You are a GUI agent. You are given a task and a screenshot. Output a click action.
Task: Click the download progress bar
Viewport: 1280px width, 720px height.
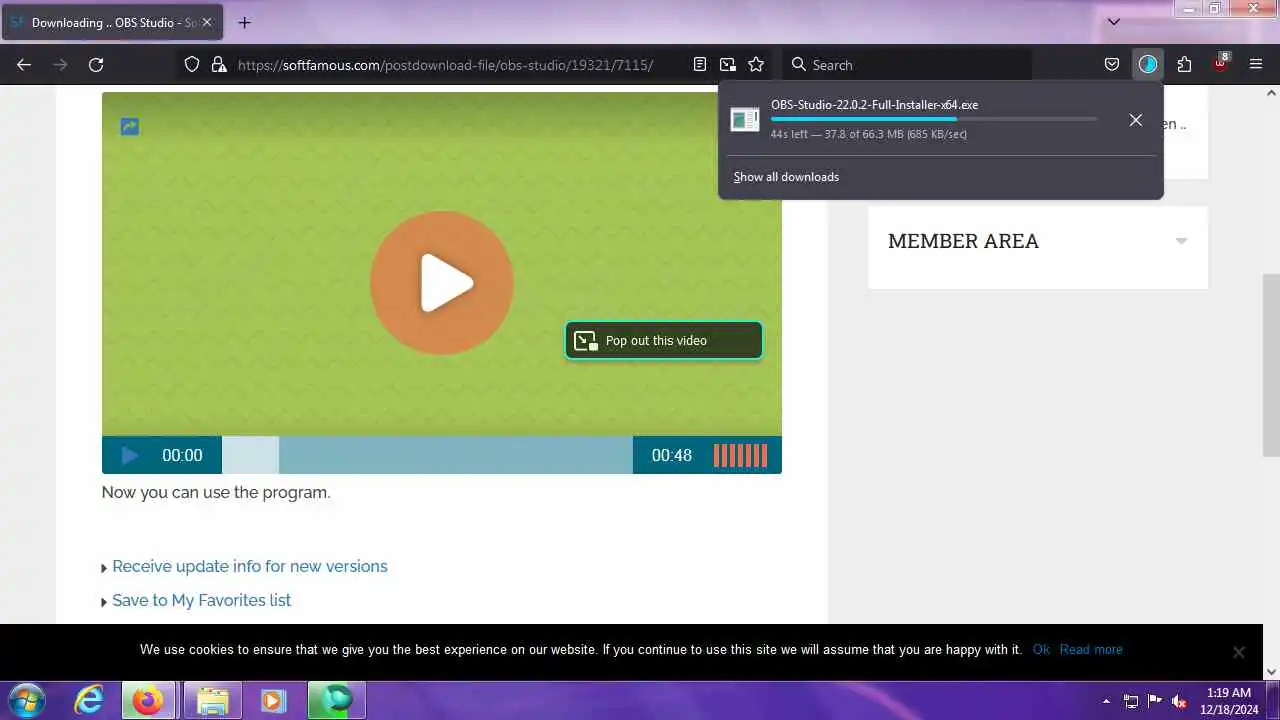(x=933, y=119)
